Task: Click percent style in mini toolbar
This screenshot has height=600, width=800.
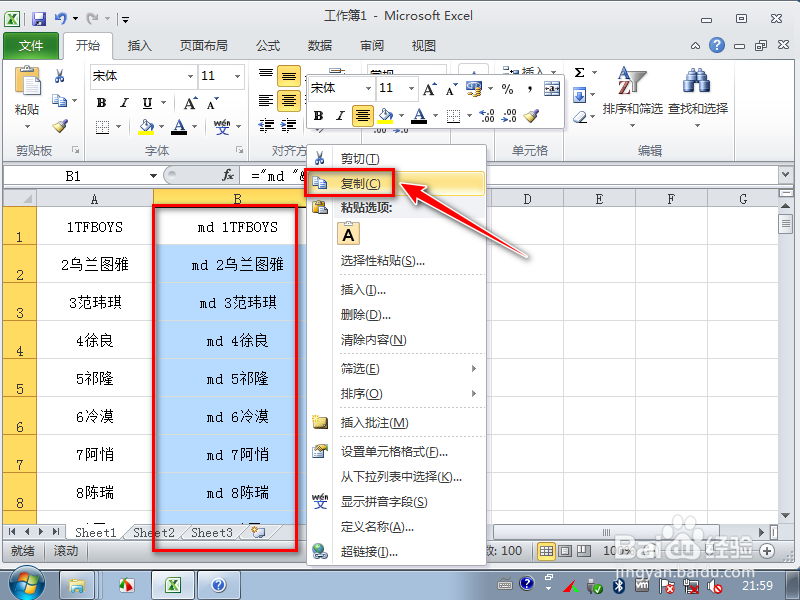Action: click(x=507, y=89)
